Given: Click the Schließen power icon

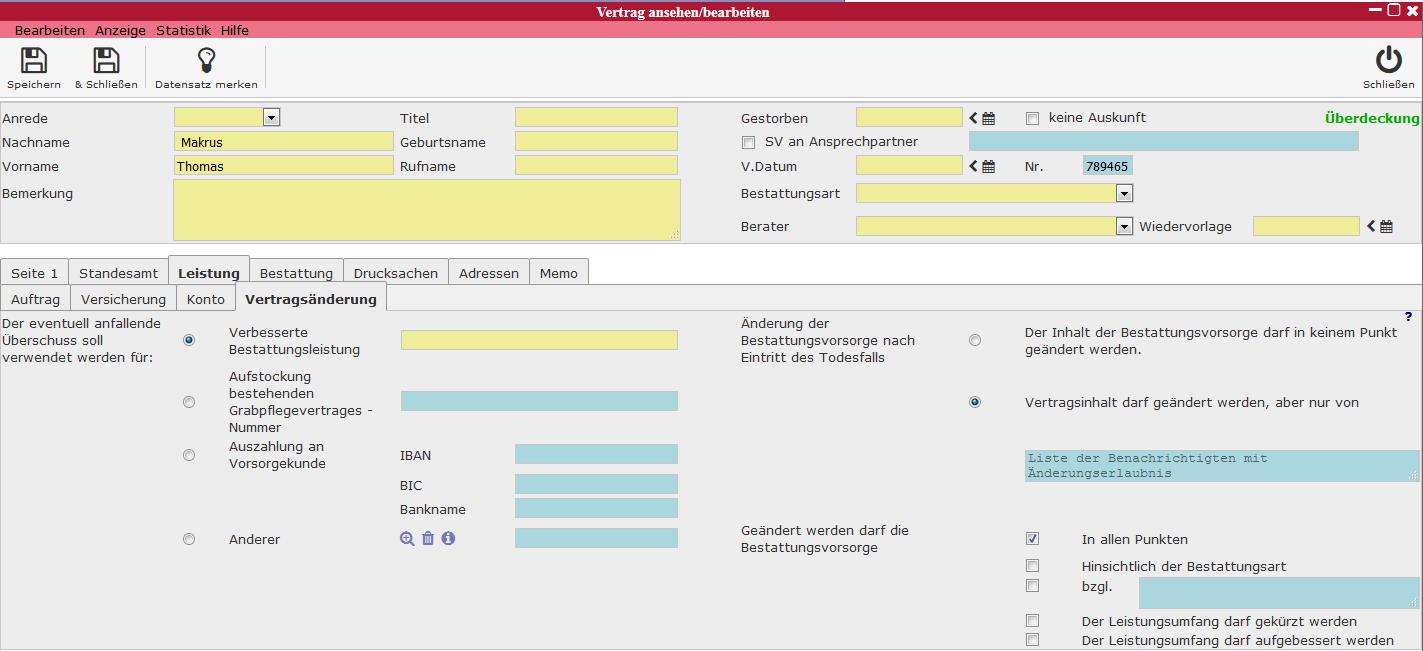Looking at the screenshot, I should (1388, 62).
